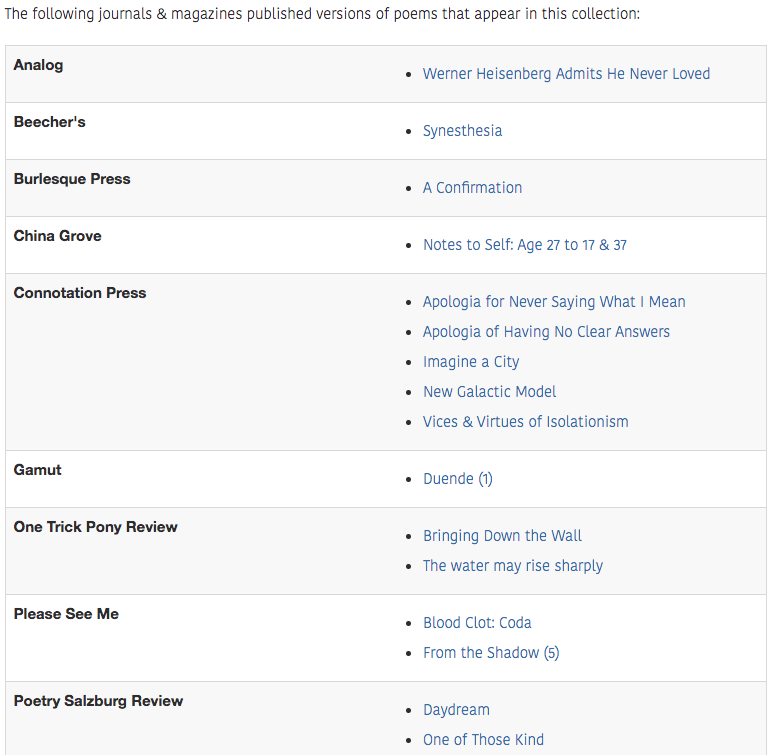This screenshot has height=755, width=772.
Task: Follow the Imagine a City link
Action: (471, 362)
